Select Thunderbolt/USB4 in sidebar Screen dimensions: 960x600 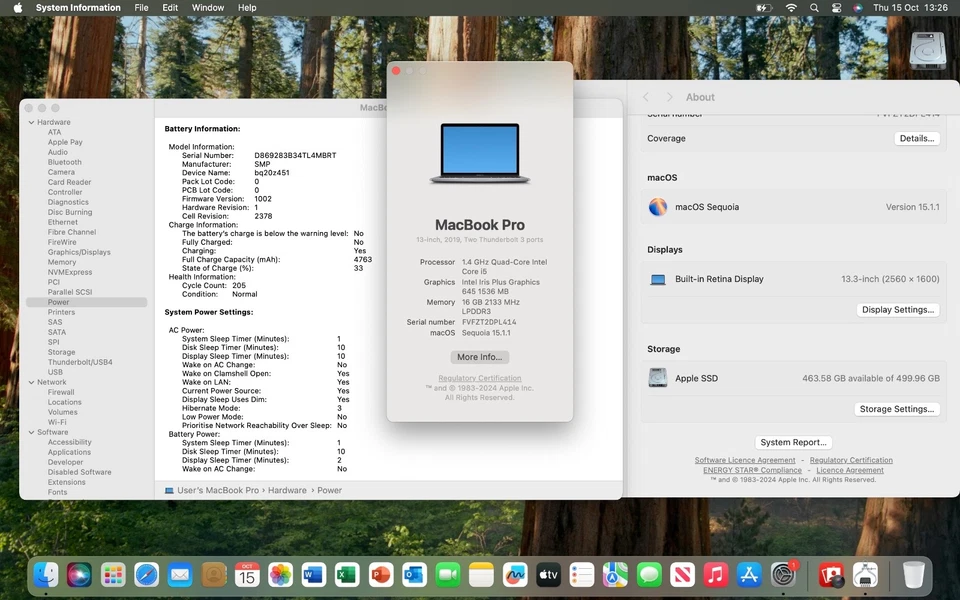[x=80, y=362]
